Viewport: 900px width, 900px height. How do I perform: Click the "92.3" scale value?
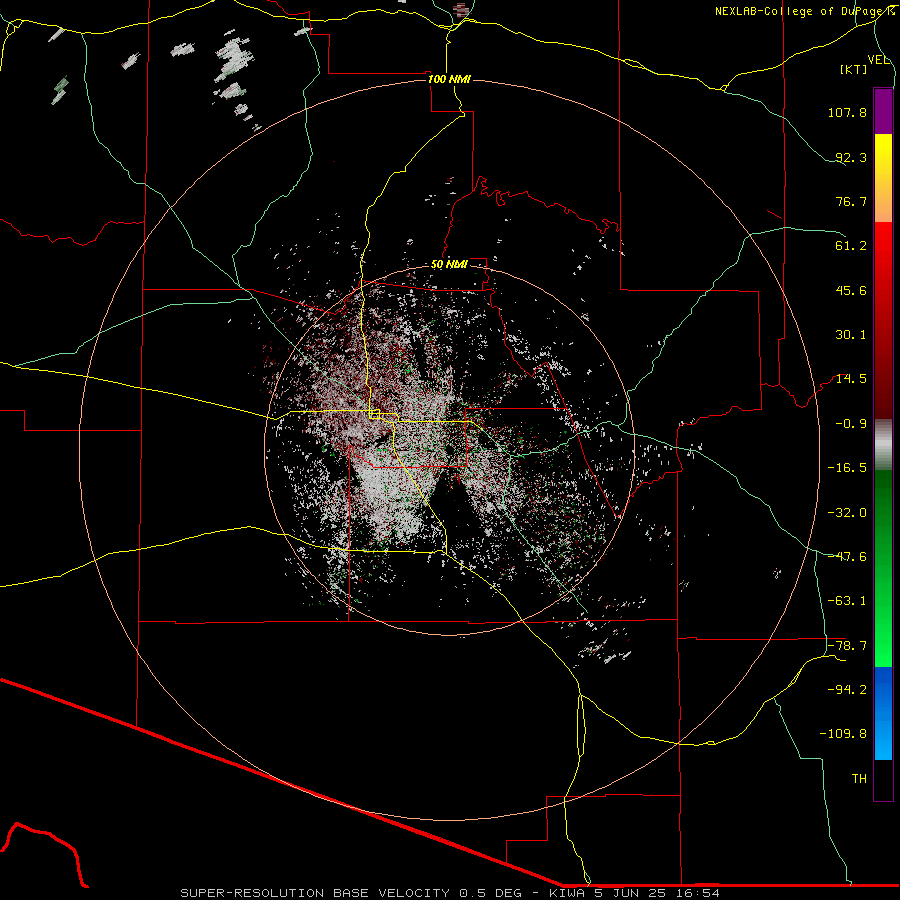pyautogui.click(x=851, y=157)
